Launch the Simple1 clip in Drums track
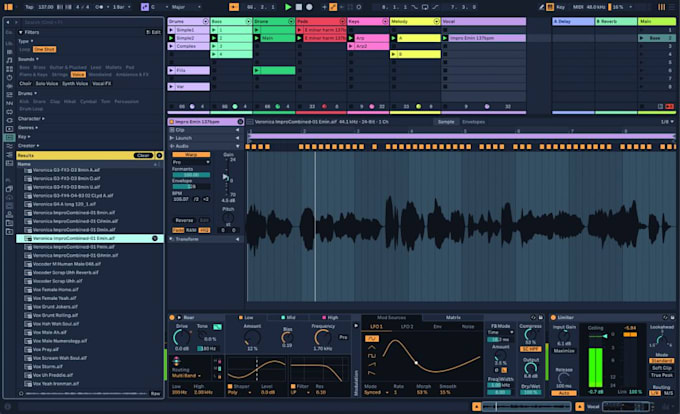The height and width of the screenshot is (414, 680). tap(171, 30)
